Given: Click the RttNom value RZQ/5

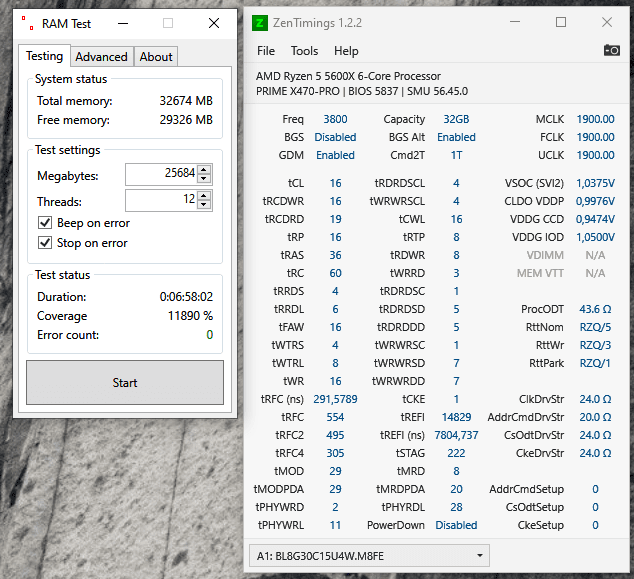Looking at the screenshot, I should click(595, 327).
